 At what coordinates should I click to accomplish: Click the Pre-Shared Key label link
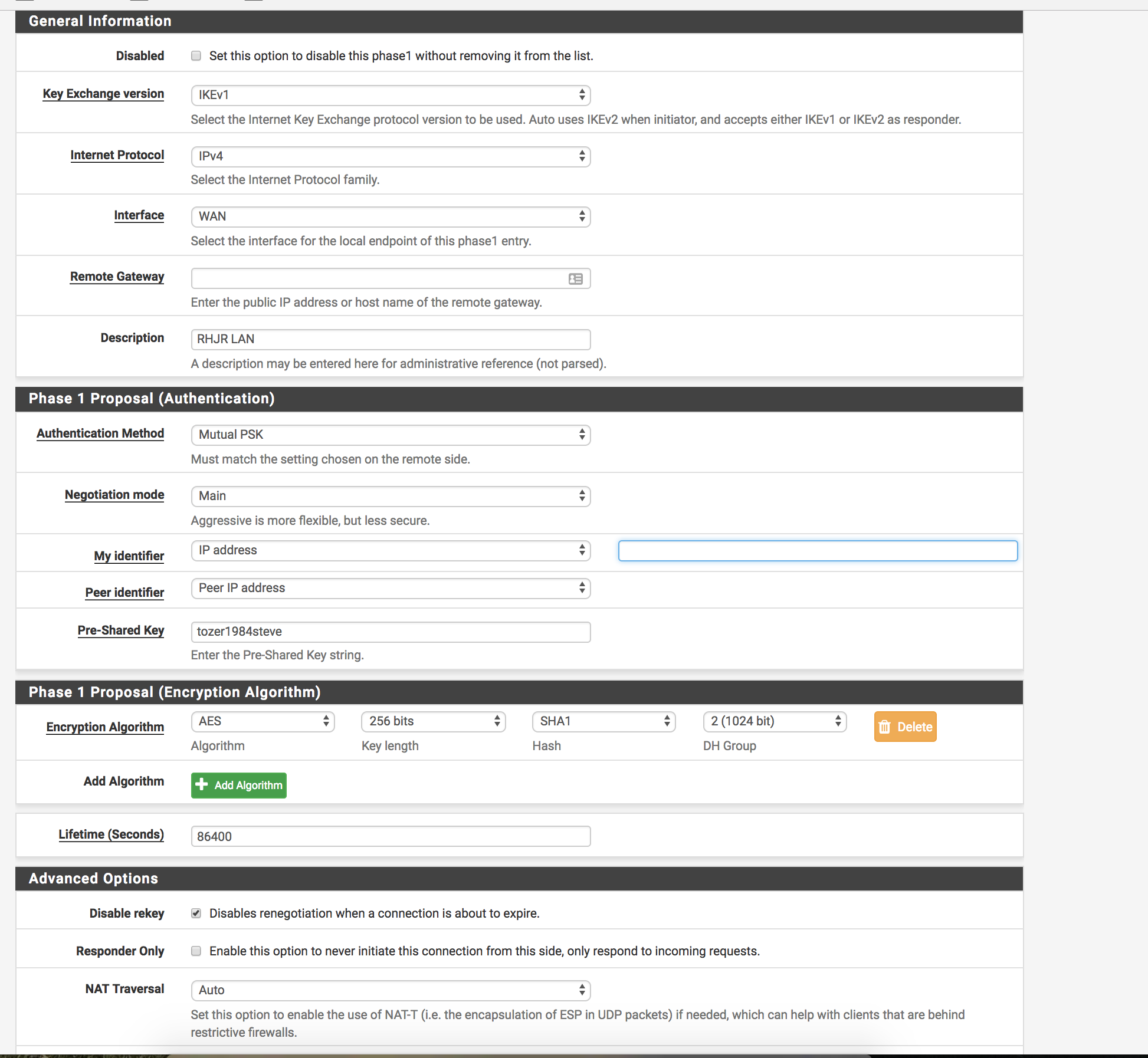121,630
